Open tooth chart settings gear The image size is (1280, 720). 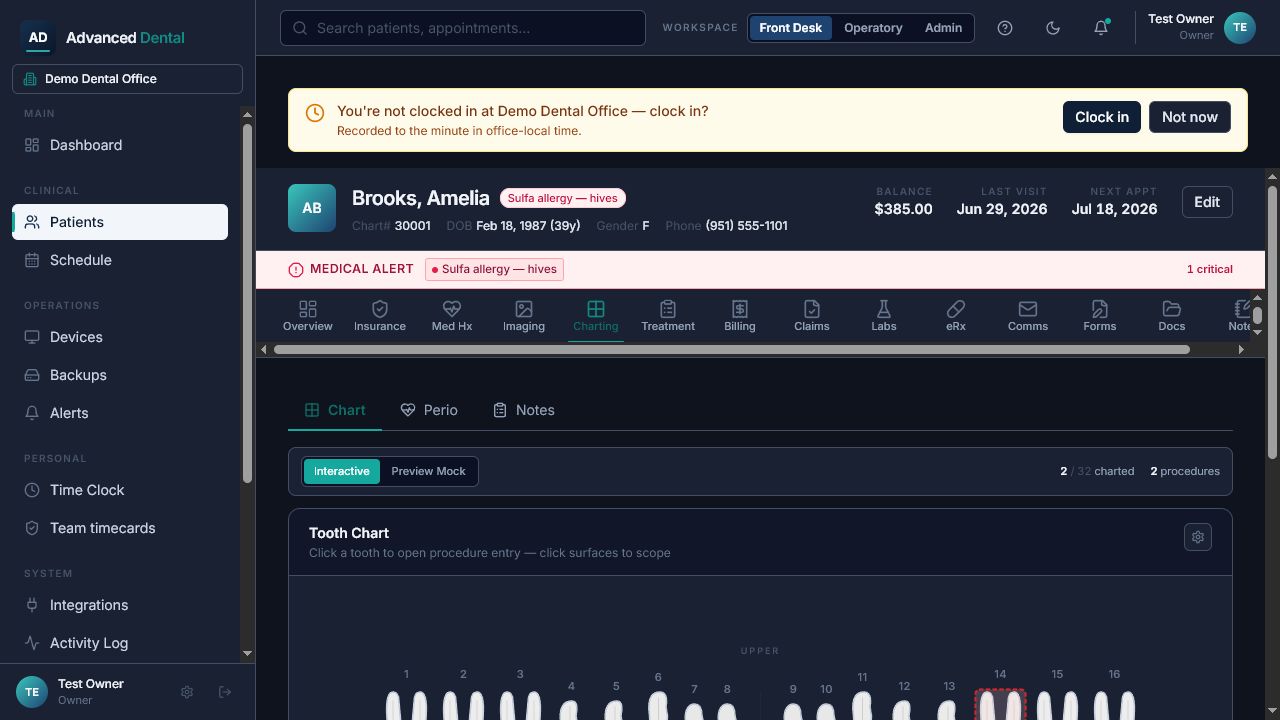[1198, 537]
